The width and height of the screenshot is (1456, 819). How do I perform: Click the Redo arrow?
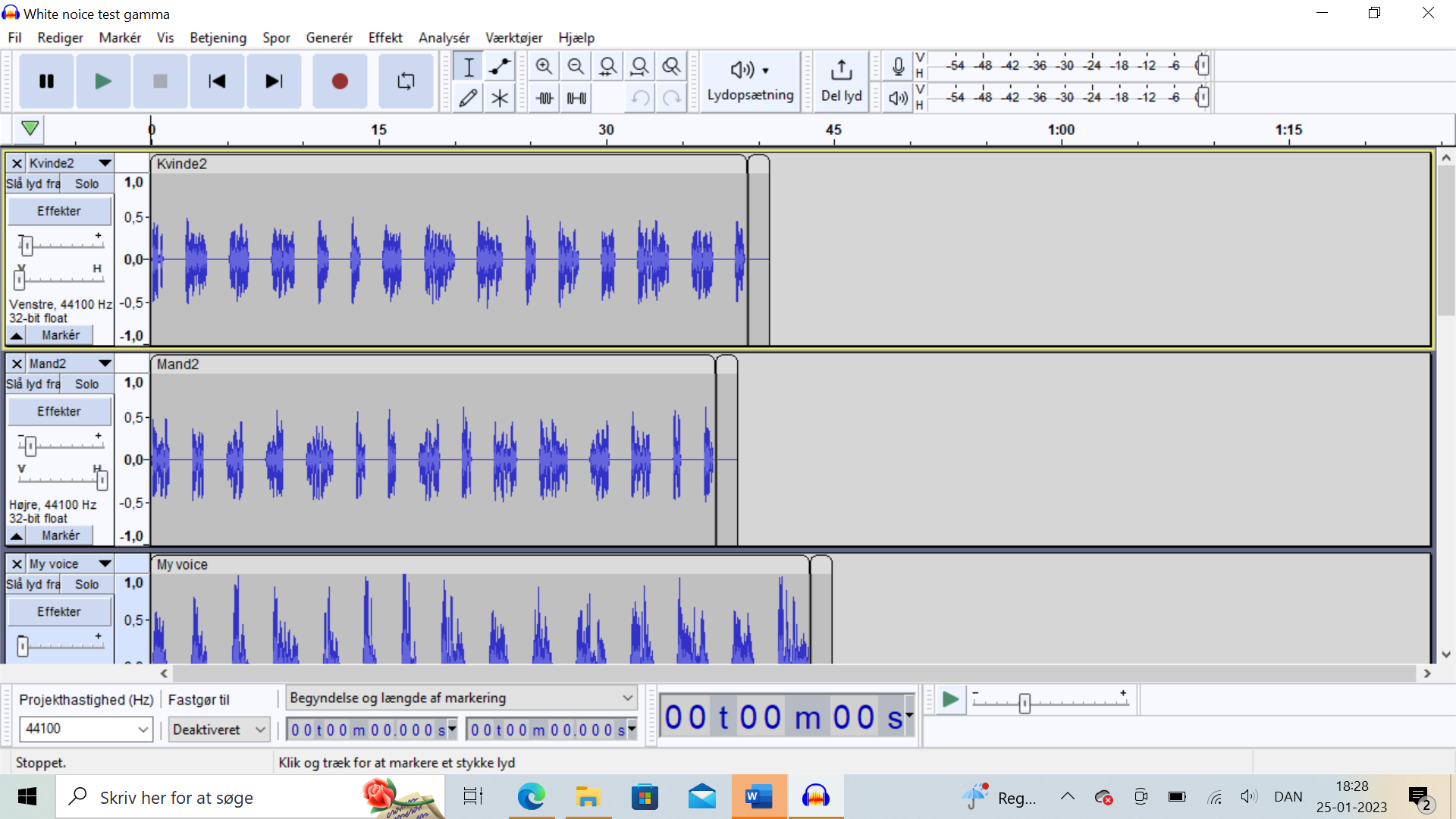point(672,98)
